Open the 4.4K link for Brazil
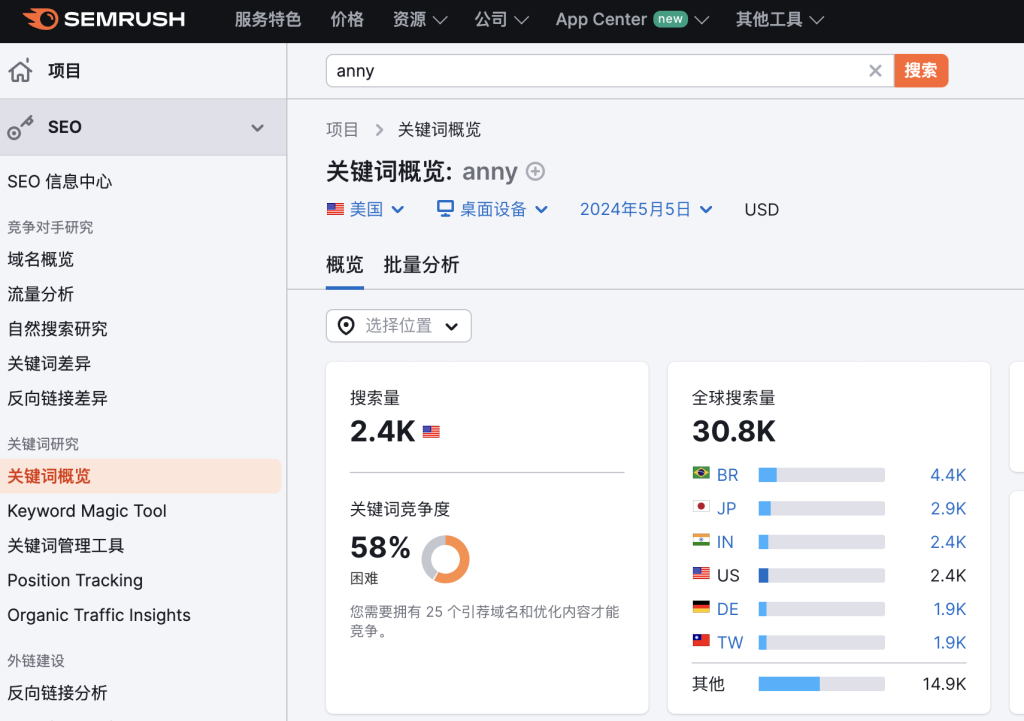The height and width of the screenshot is (721, 1024). click(948, 474)
